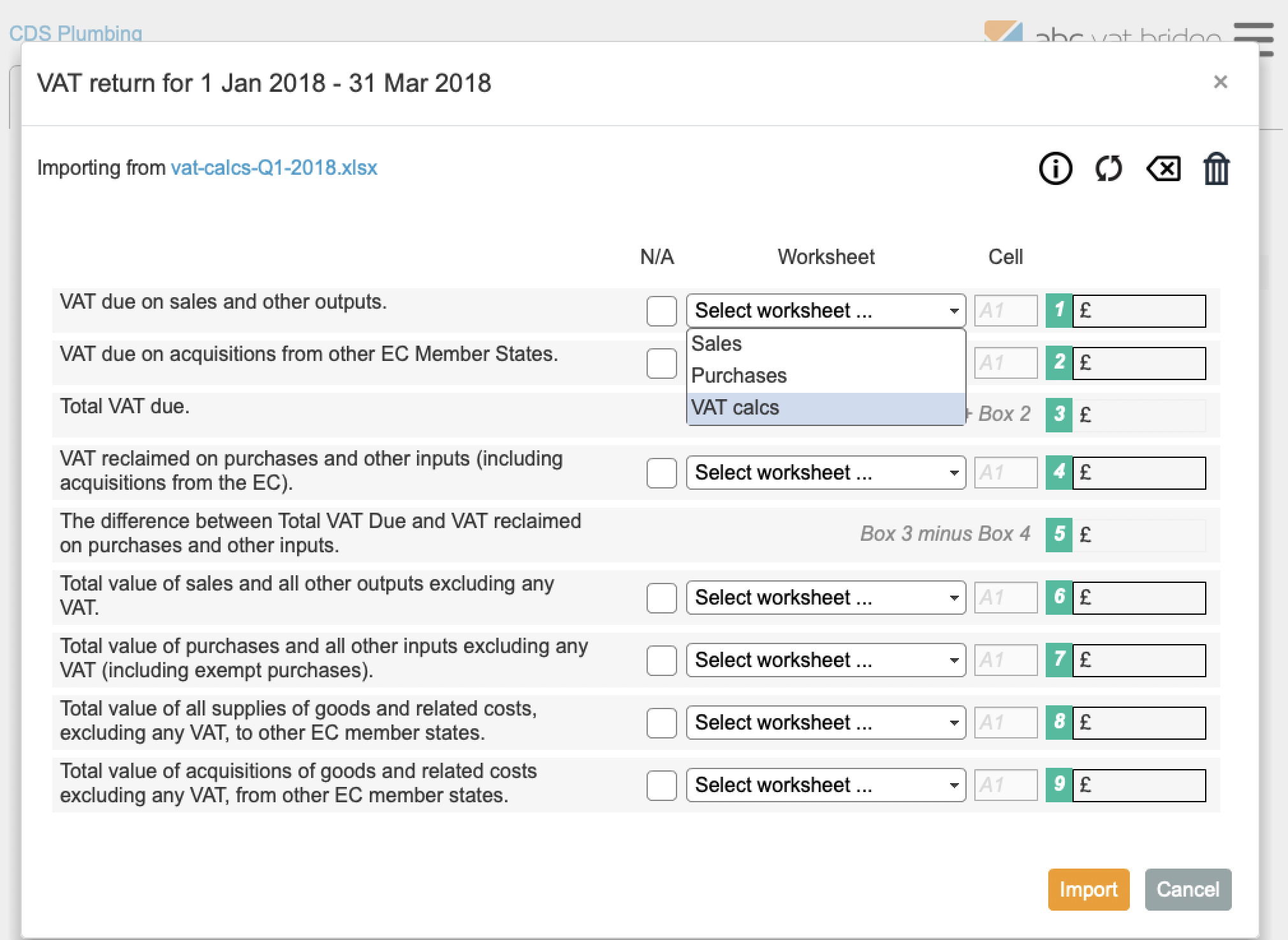Open worksheet dropdown for box 4
Viewport: 1288px width, 940px height.
pos(826,473)
